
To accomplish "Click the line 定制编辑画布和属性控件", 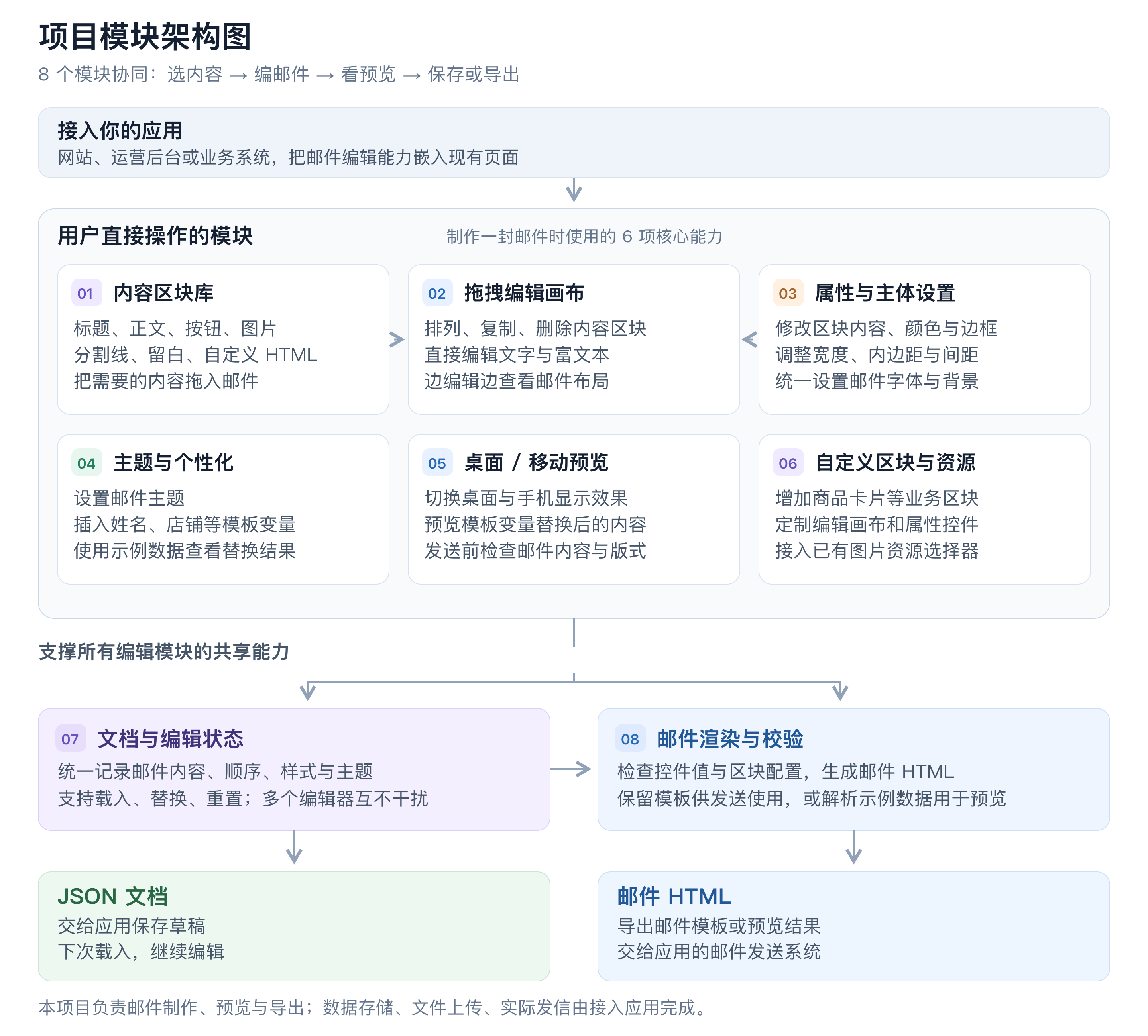I will tap(877, 524).
